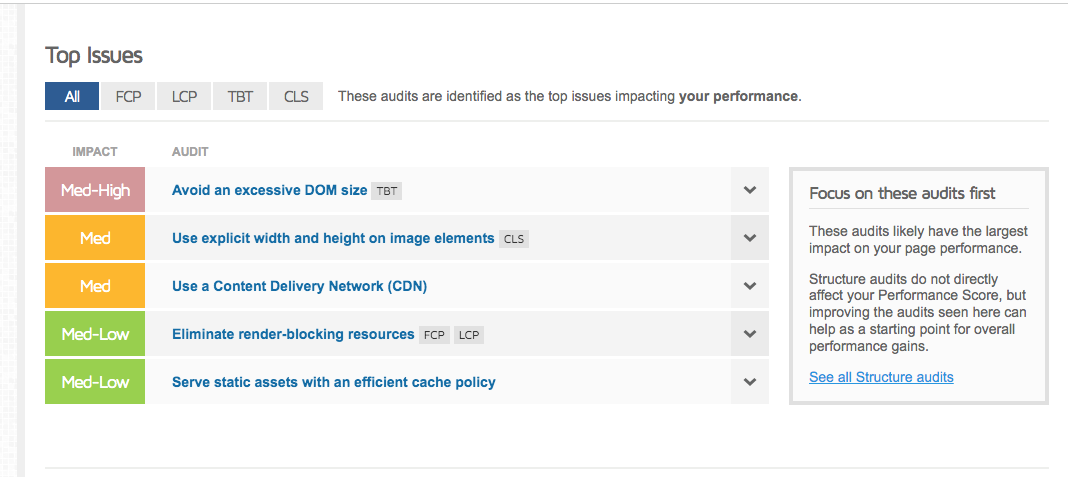The width and height of the screenshot is (1068, 477).
Task: Expand render-blocking resources audit chevron
Action: (x=750, y=334)
